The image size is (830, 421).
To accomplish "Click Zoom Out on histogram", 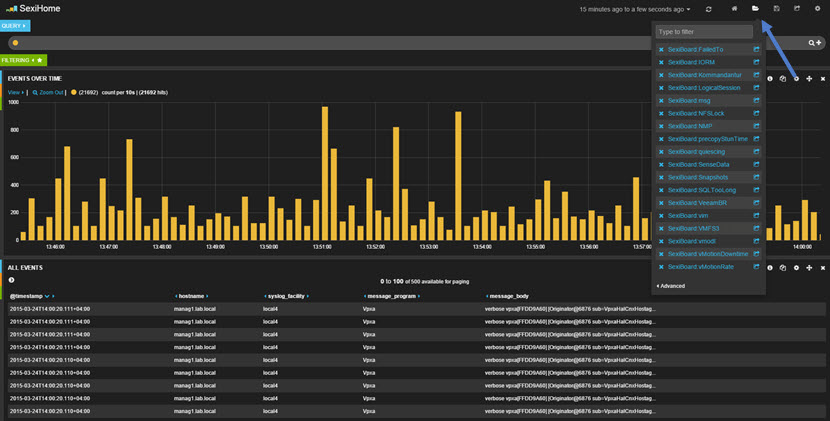I will tap(48, 93).
